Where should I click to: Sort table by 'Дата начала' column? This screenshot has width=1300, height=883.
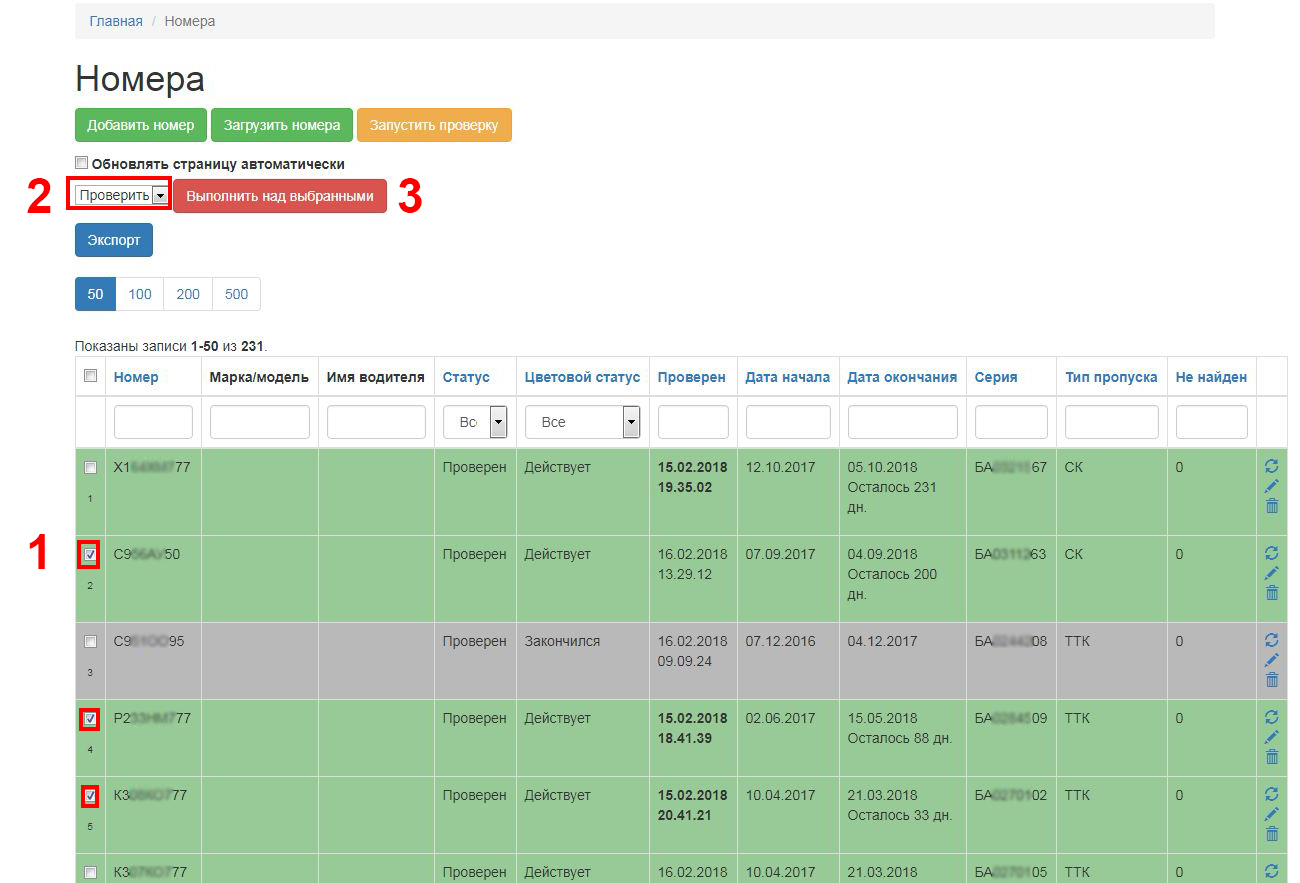pos(788,377)
